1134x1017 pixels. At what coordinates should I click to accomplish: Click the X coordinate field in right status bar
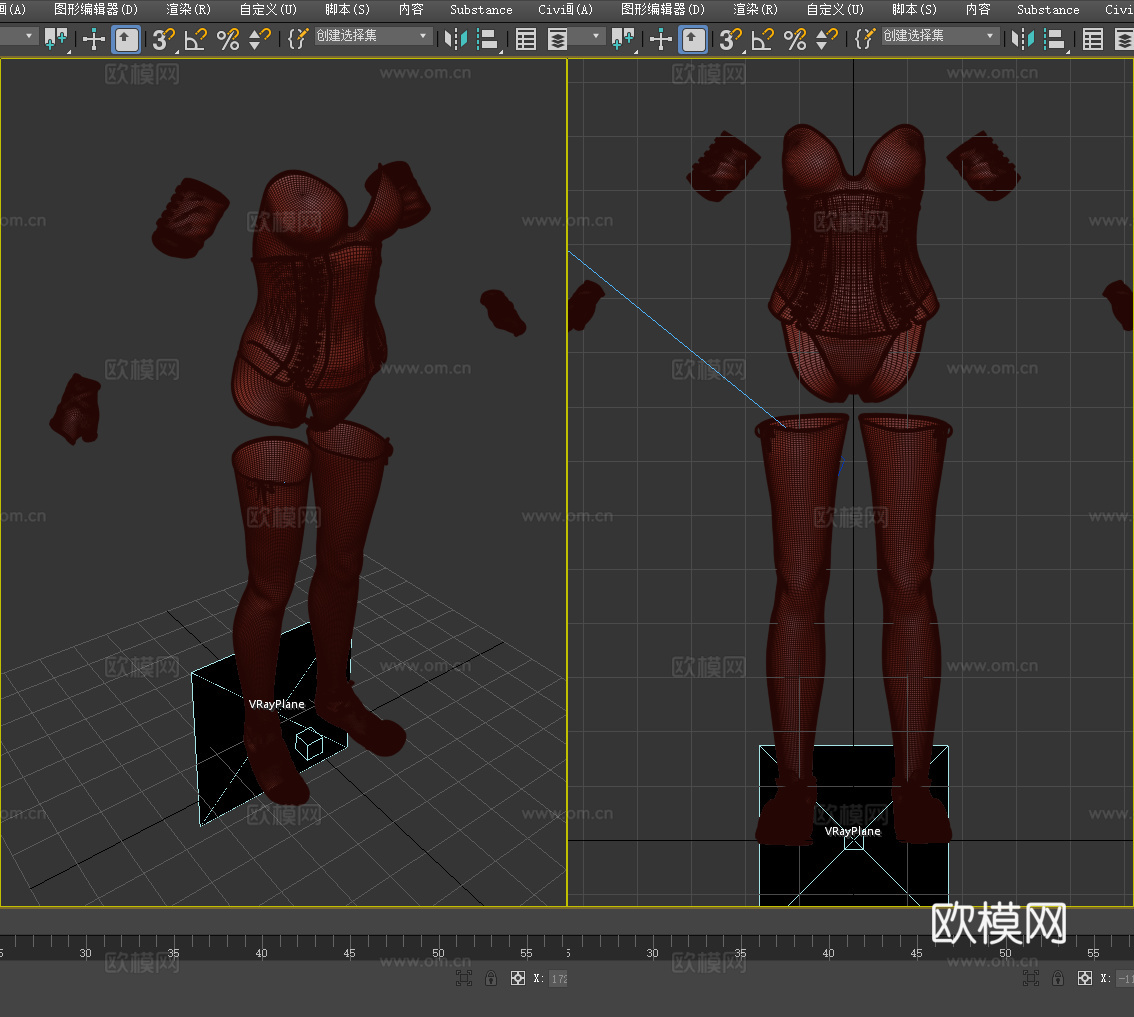pyautogui.click(x=1125, y=979)
